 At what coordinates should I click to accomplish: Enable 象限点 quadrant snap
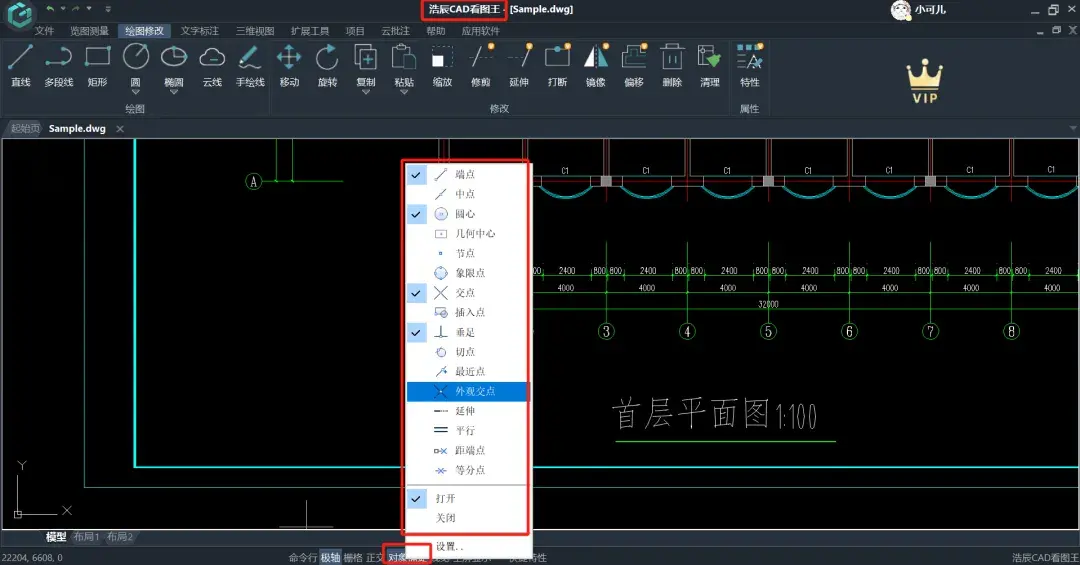(x=468, y=273)
